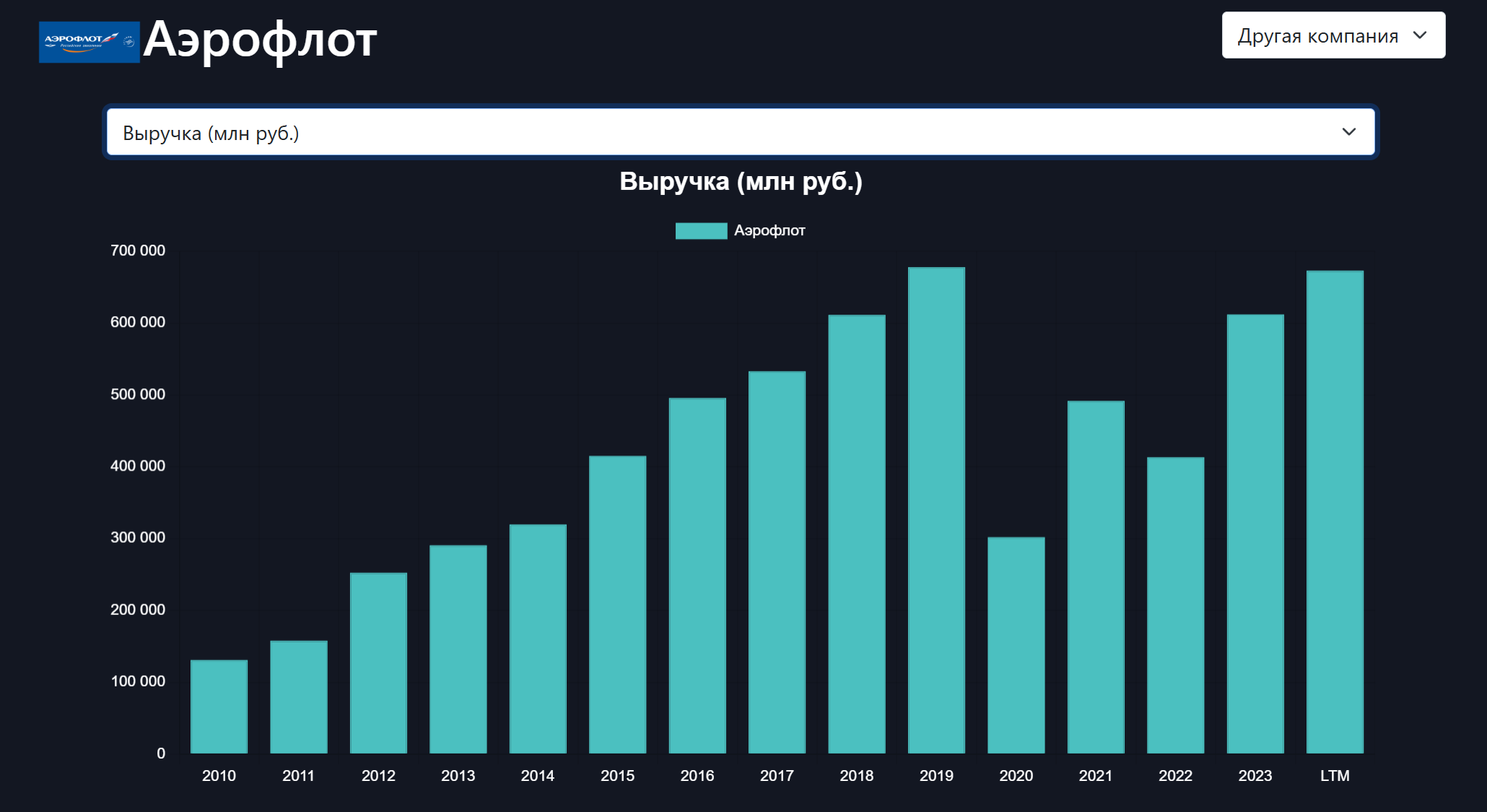The height and width of the screenshot is (812, 1487).
Task: Select the 2014 revenue bar
Action: point(538,639)
